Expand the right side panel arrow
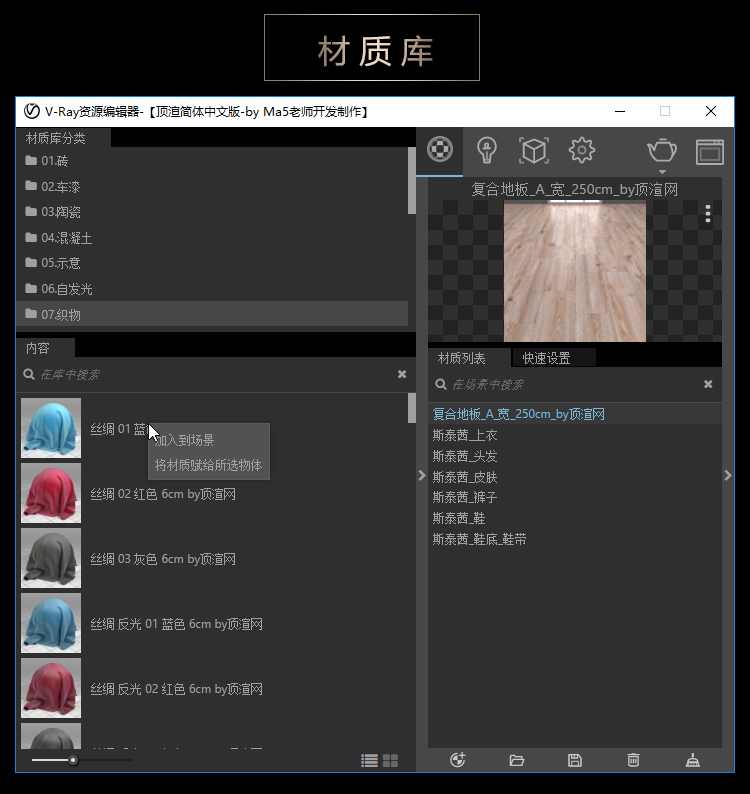Screen dimensions: 750x794 [x=728, y=475]
